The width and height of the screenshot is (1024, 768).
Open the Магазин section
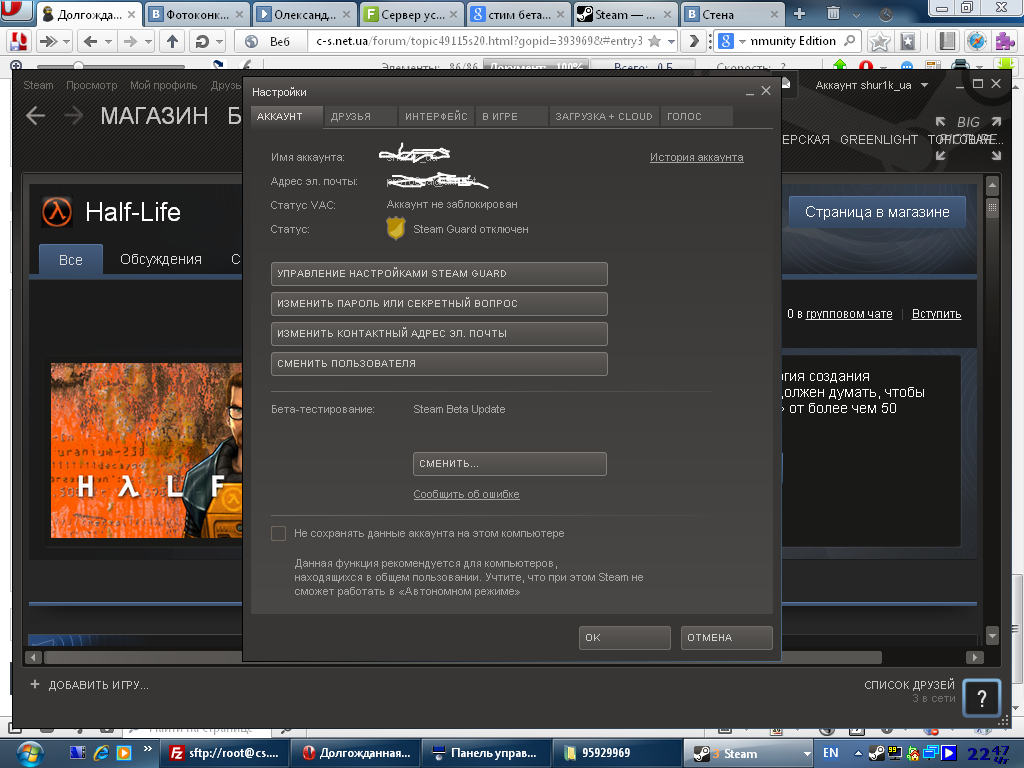point(154,116)
